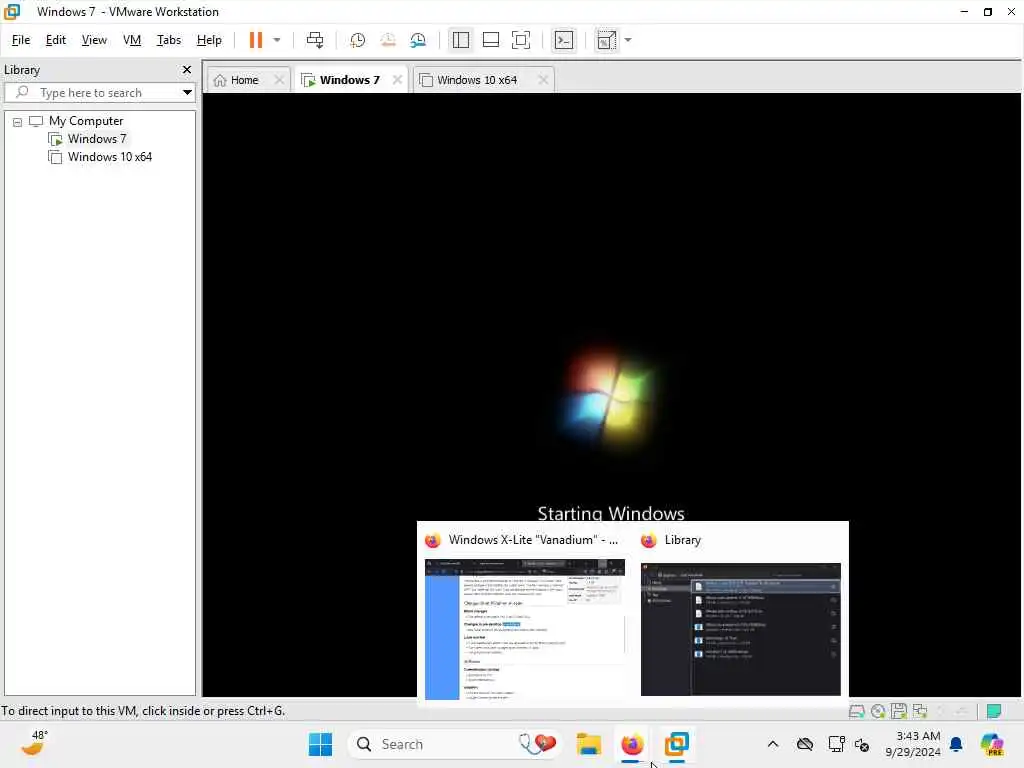Open the power options dropdown arrow

point(277,40)
